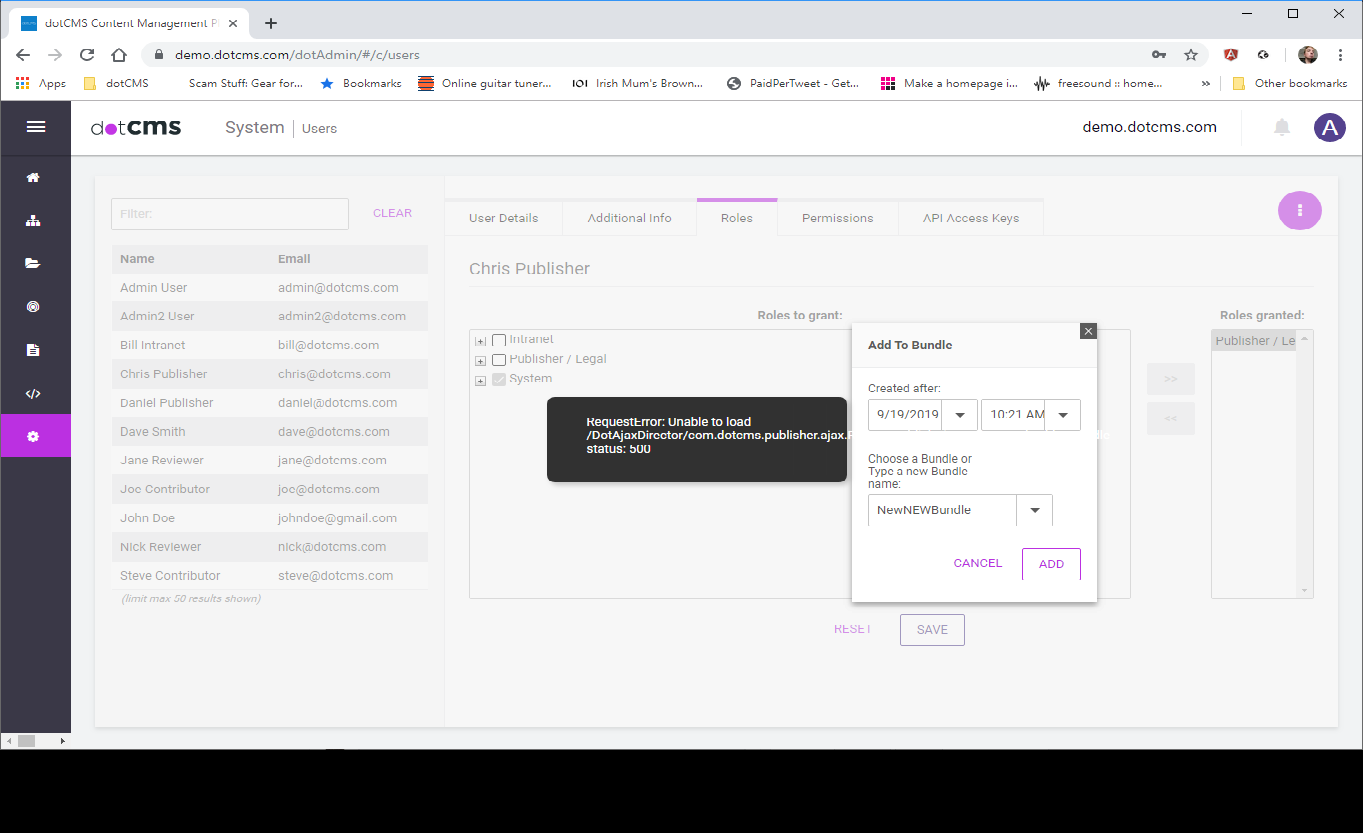
Task: Check the Publisher / Legal role checkbox
Action: pyautogui.click(x=499, y=359)
